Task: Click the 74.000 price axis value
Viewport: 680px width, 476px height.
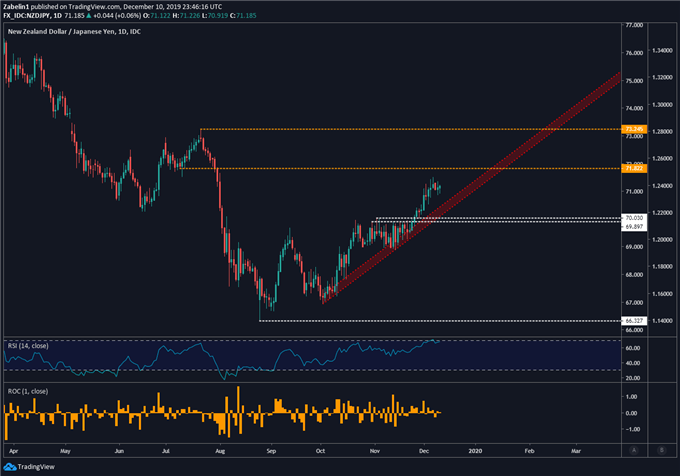Action: point(634,108)
